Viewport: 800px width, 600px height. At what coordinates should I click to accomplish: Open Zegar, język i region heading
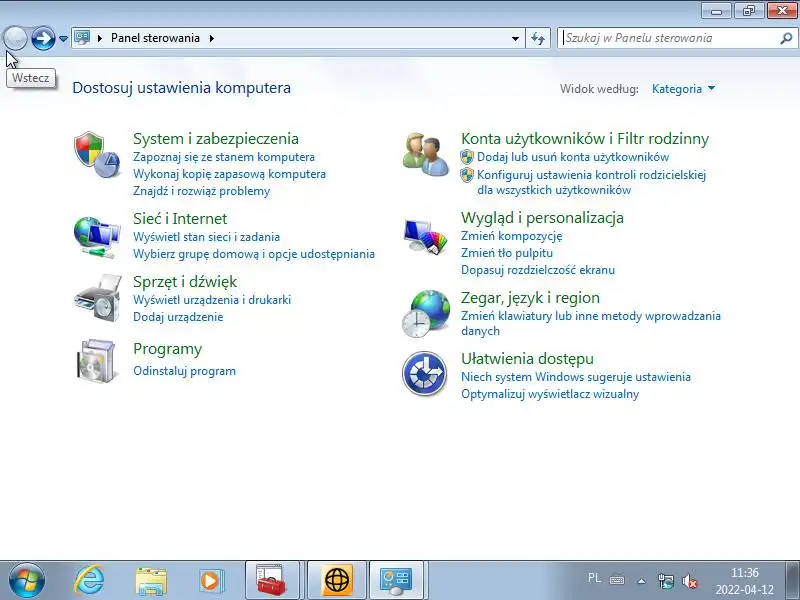[530, 297]
